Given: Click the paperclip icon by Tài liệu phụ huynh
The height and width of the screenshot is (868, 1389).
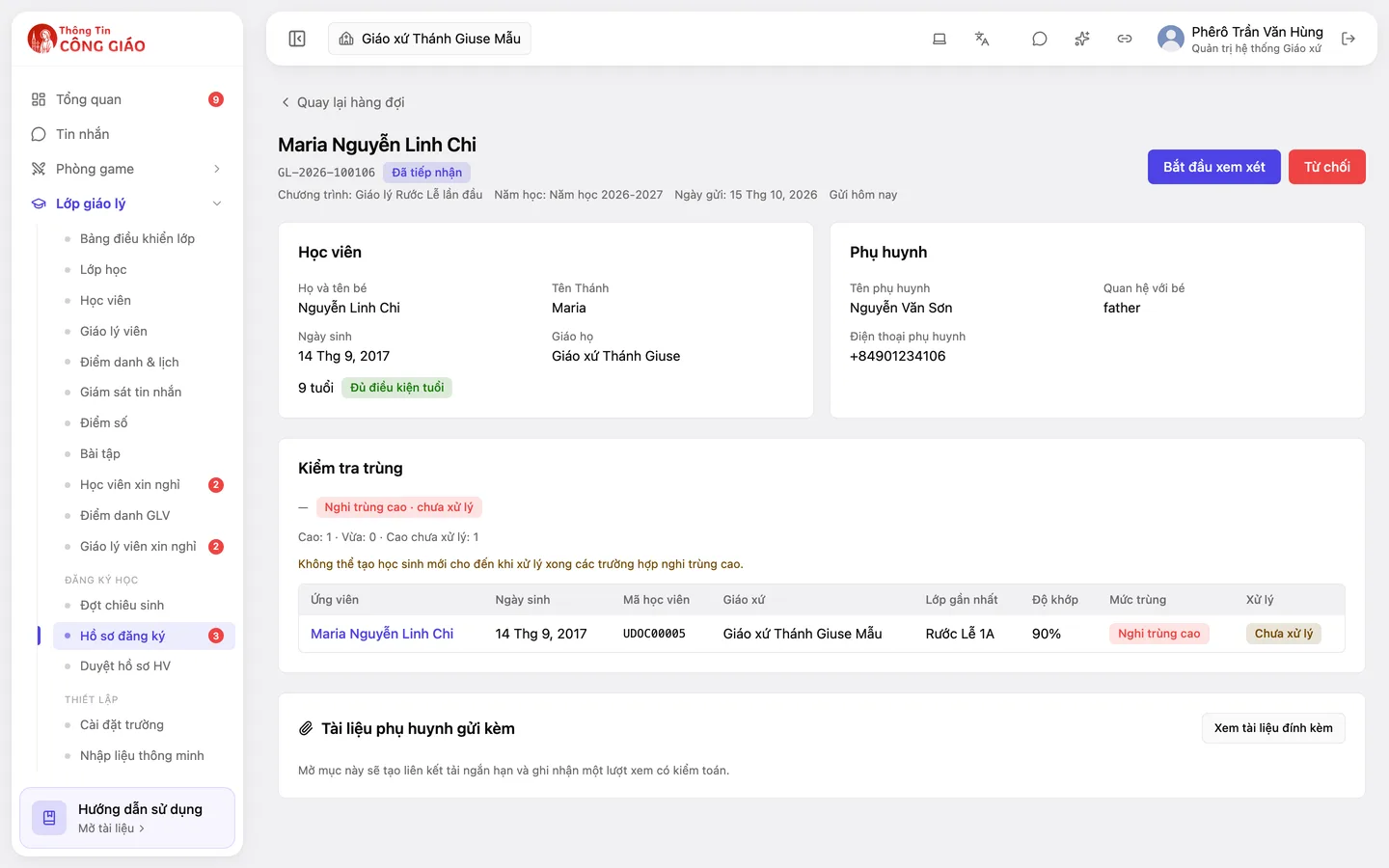Looking at the screenshot, I should point(306,728).
